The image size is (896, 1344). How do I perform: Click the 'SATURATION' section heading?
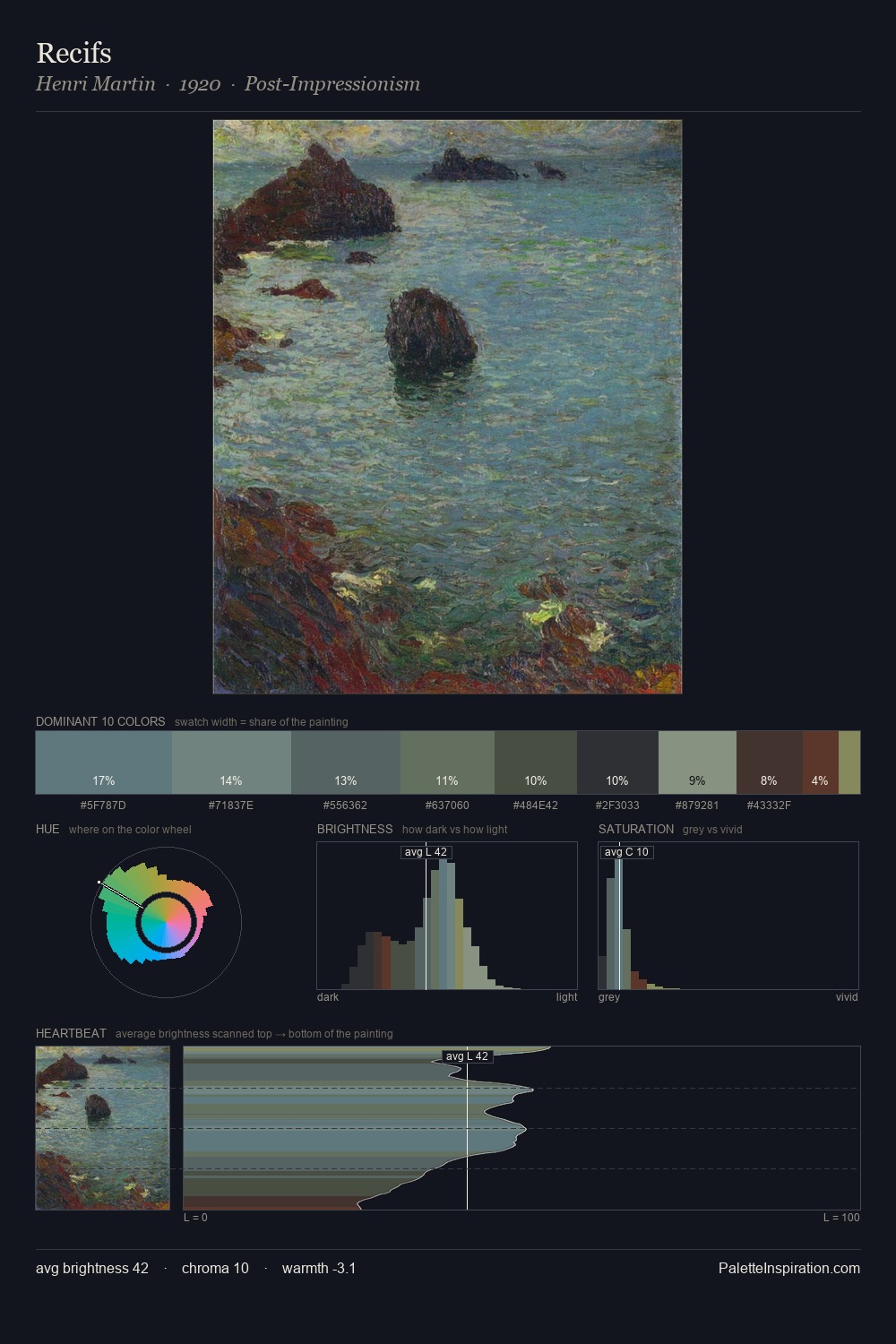pos(636,829)
